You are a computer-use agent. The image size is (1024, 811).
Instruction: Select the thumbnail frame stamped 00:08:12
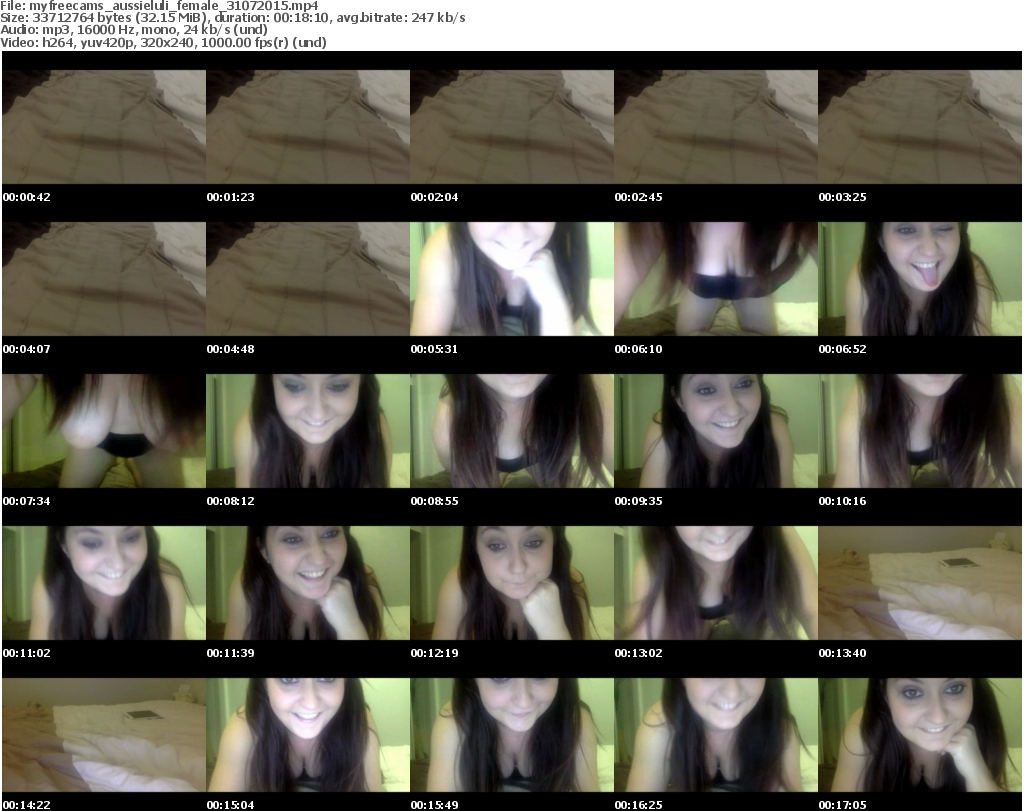point(308,431)
